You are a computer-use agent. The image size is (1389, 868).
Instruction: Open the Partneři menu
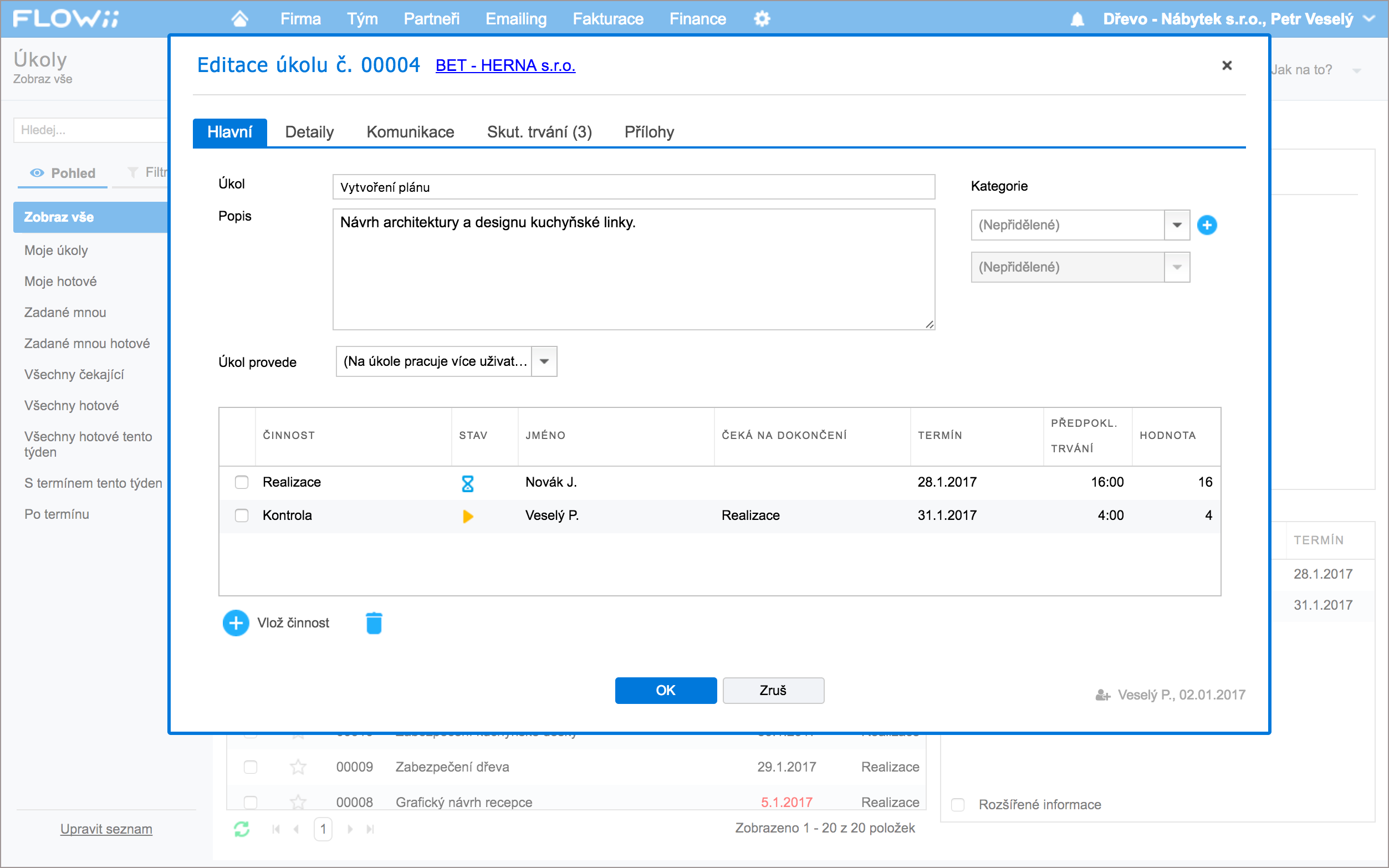click(x=432, y=19)
